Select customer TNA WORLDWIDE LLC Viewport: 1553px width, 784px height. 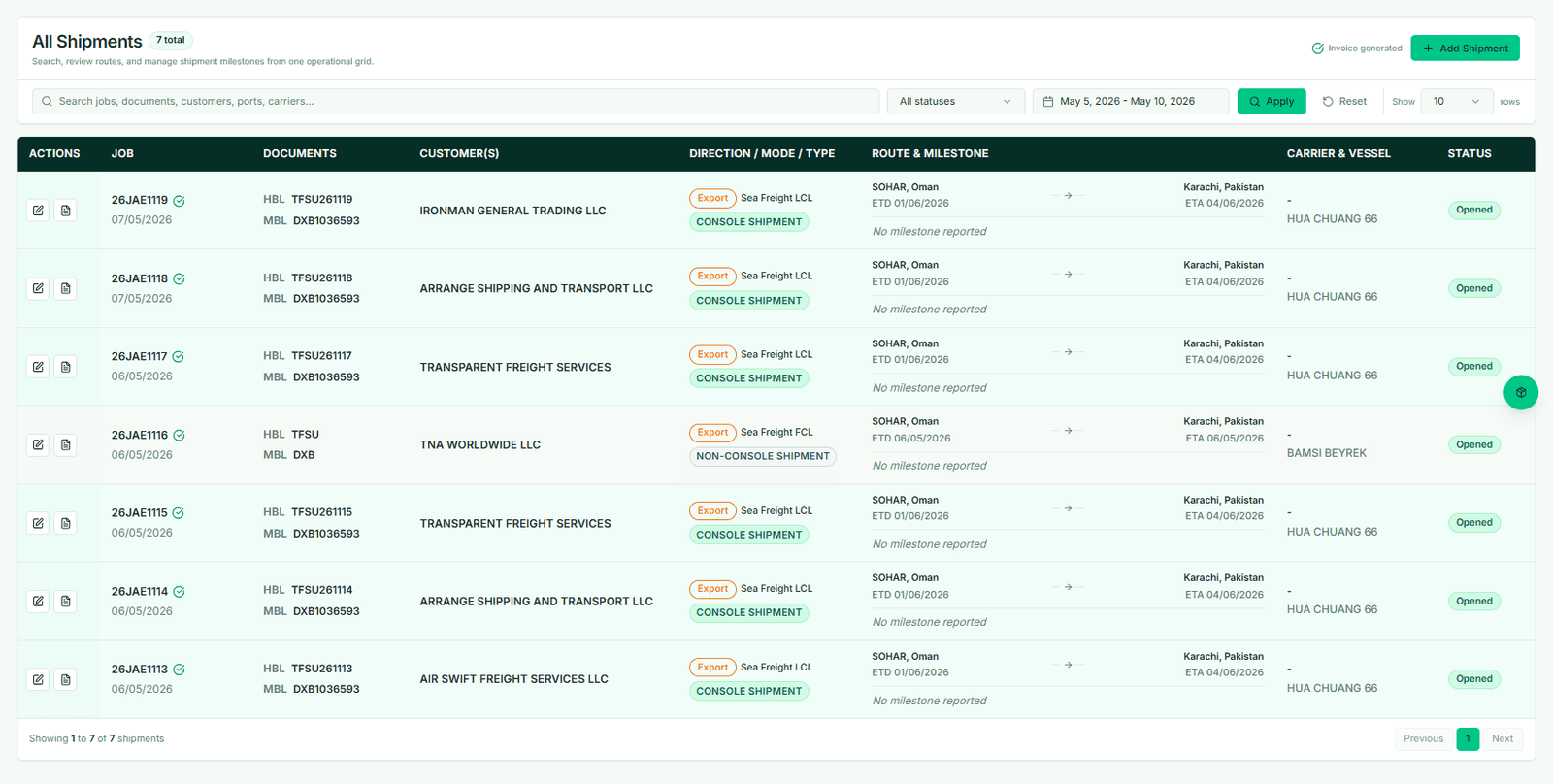pyautogui.click(x=479, y=444)
